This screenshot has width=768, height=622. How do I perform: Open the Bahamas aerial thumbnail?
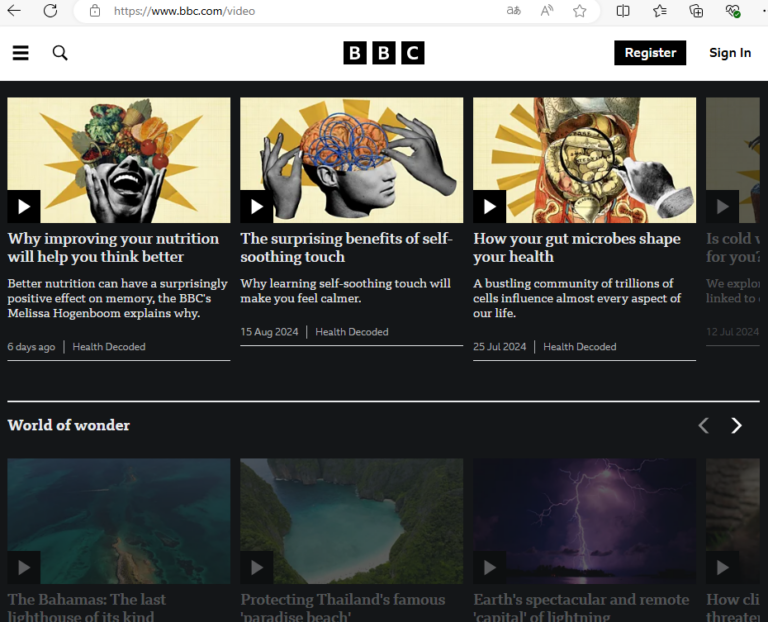pyautogui.click(x=119, y=521)
